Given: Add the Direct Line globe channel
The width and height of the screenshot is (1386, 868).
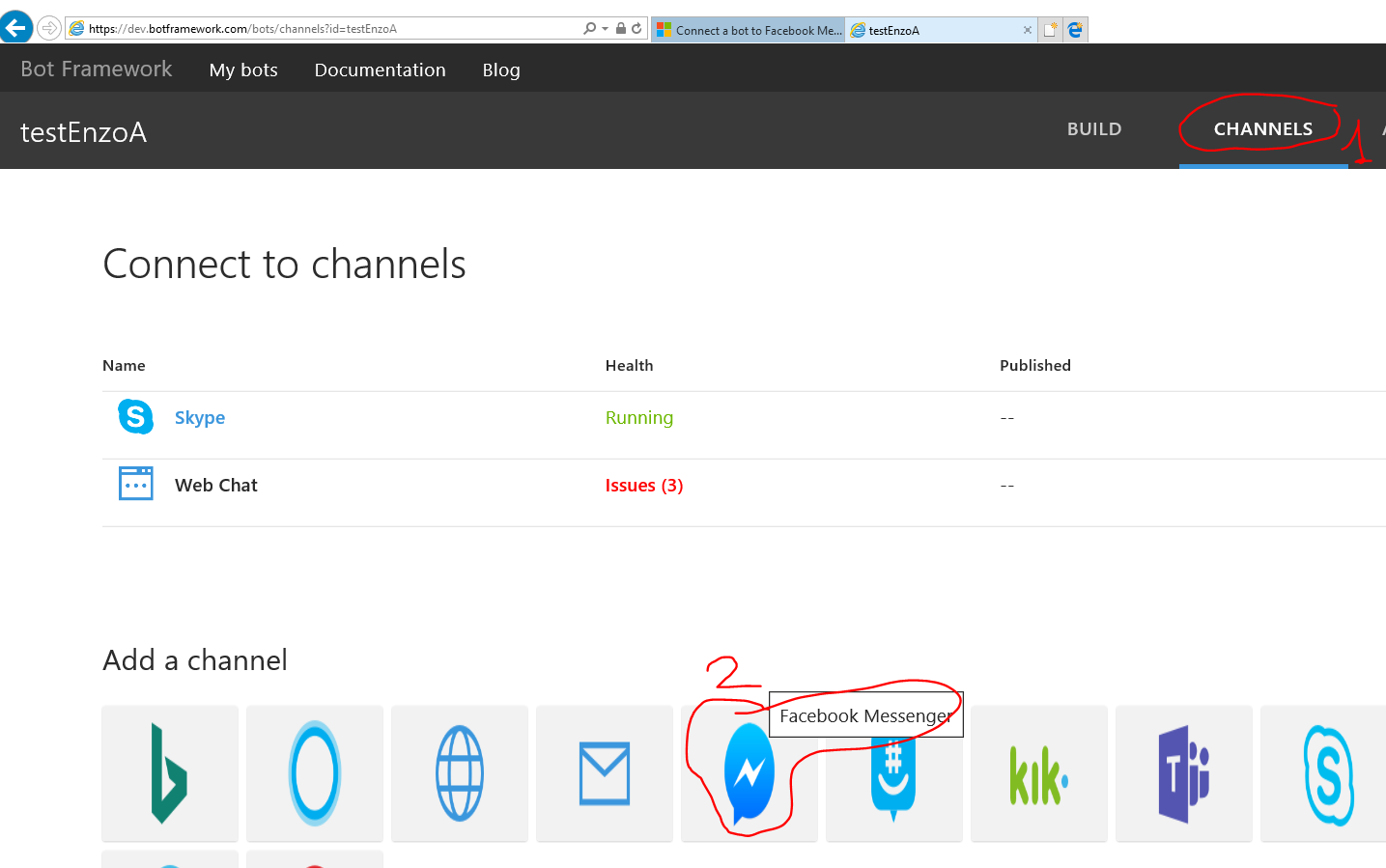Looking at the screenshot, I should pyautogui.click(x=459, y=773).
